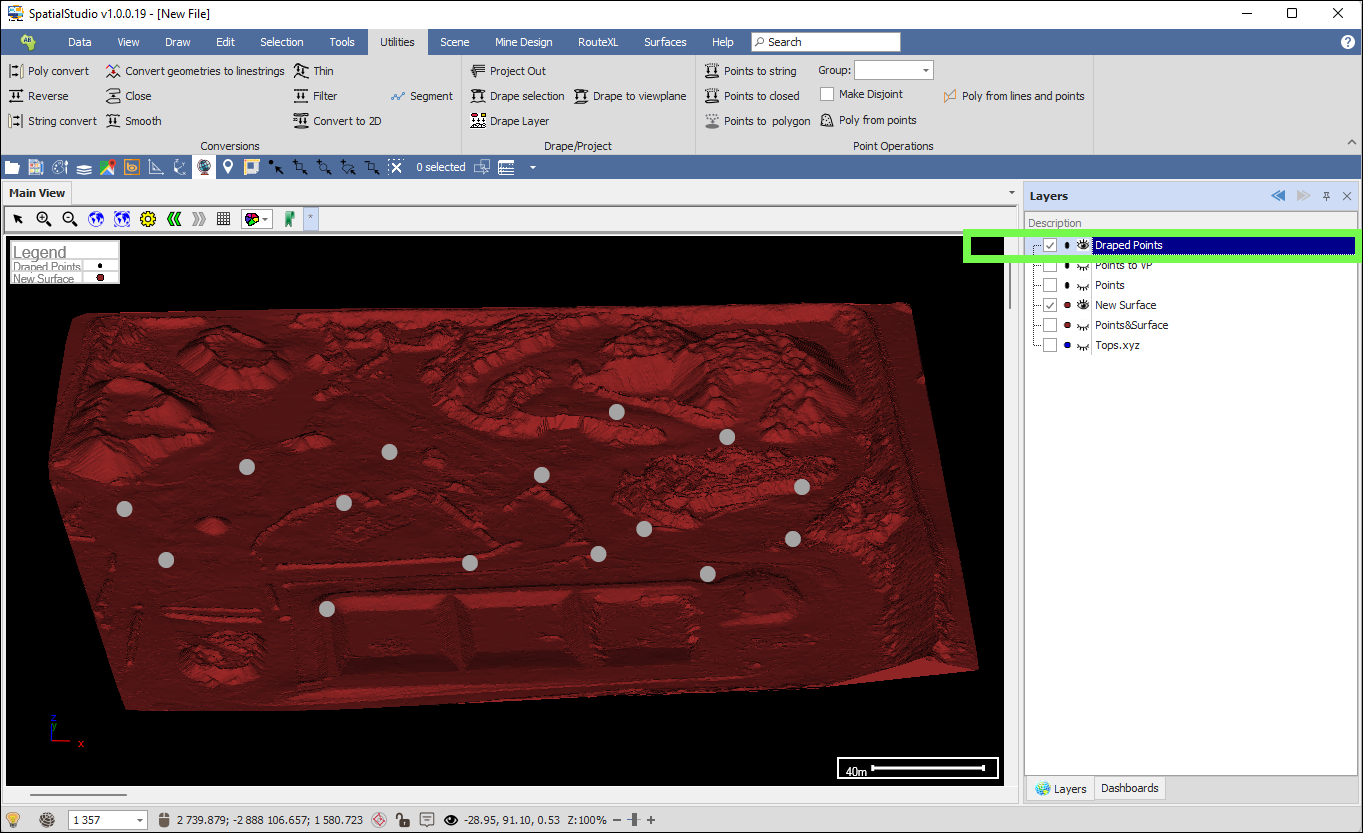Image resolution: width=1363 pixels, height=833 pixels.
Task: Click the Drape Layer tool
Action: click(510, 121)
